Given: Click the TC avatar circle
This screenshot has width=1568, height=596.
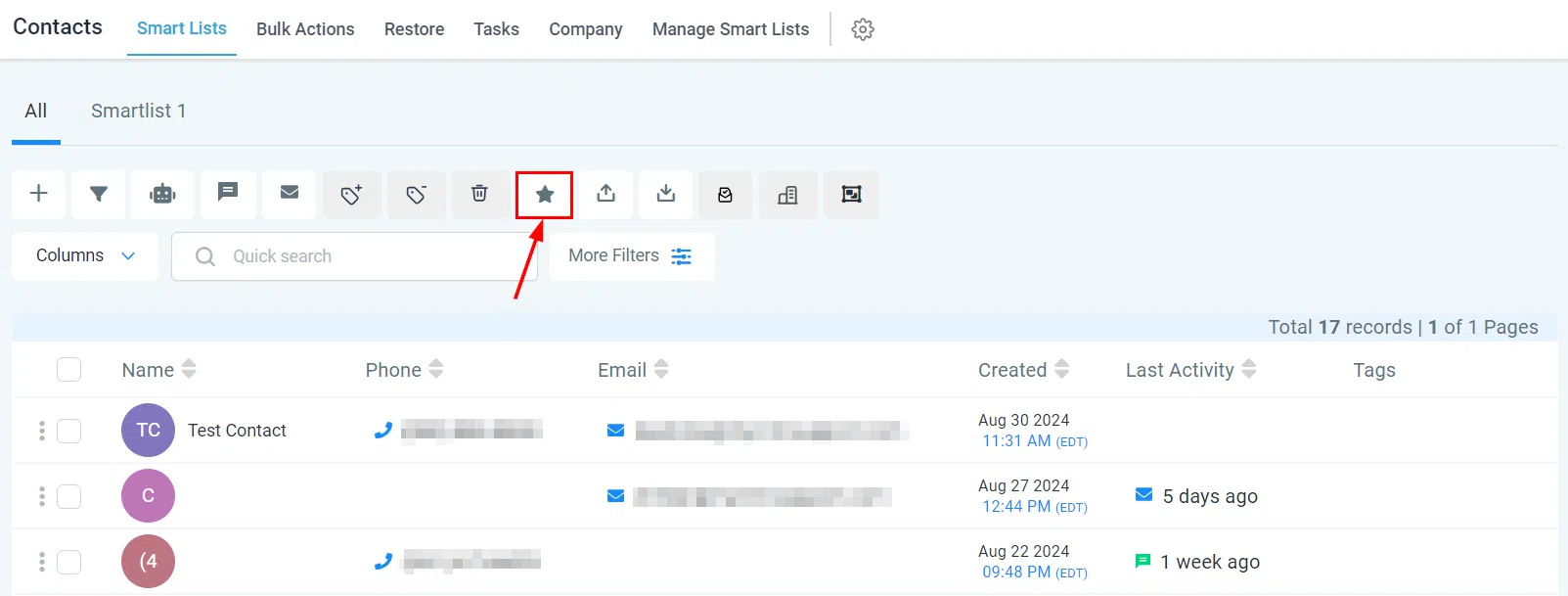Looking at the screenshot, I should 148,430.
